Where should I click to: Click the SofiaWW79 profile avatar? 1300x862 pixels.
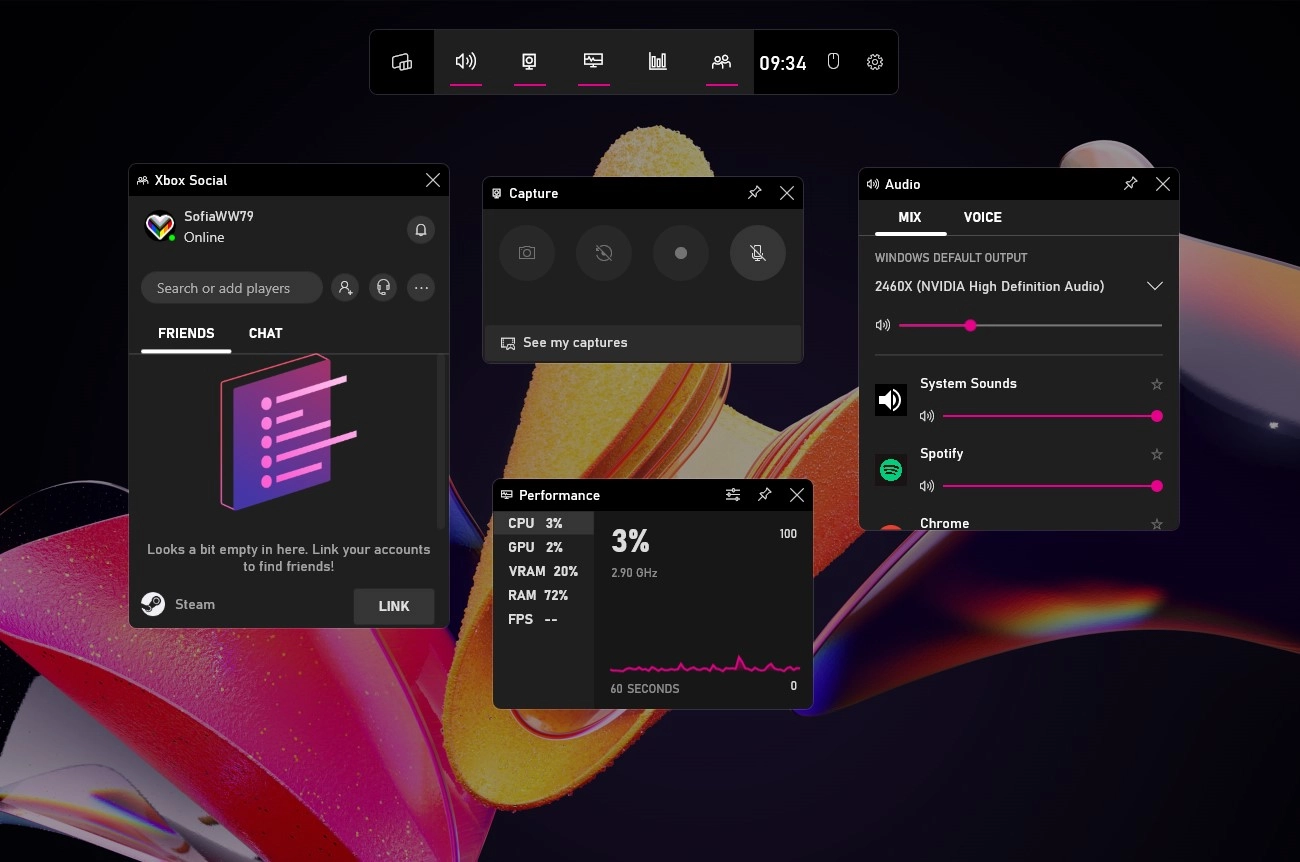pyautogui.click(x=160, y=227)
